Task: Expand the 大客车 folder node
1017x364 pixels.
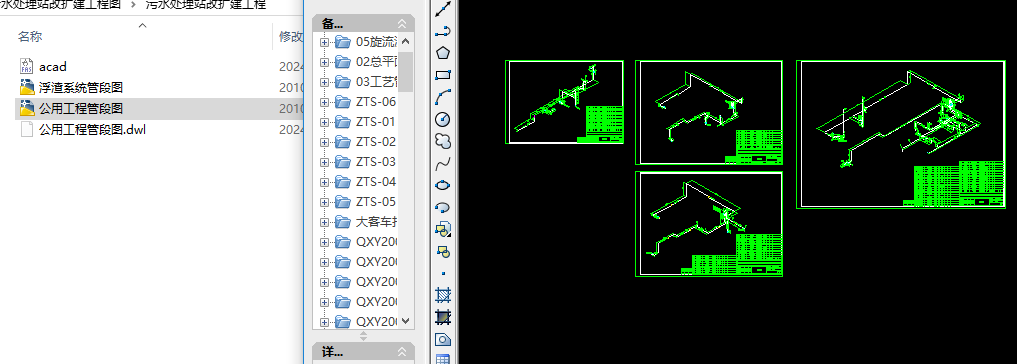Action: (x=324, y=222)
